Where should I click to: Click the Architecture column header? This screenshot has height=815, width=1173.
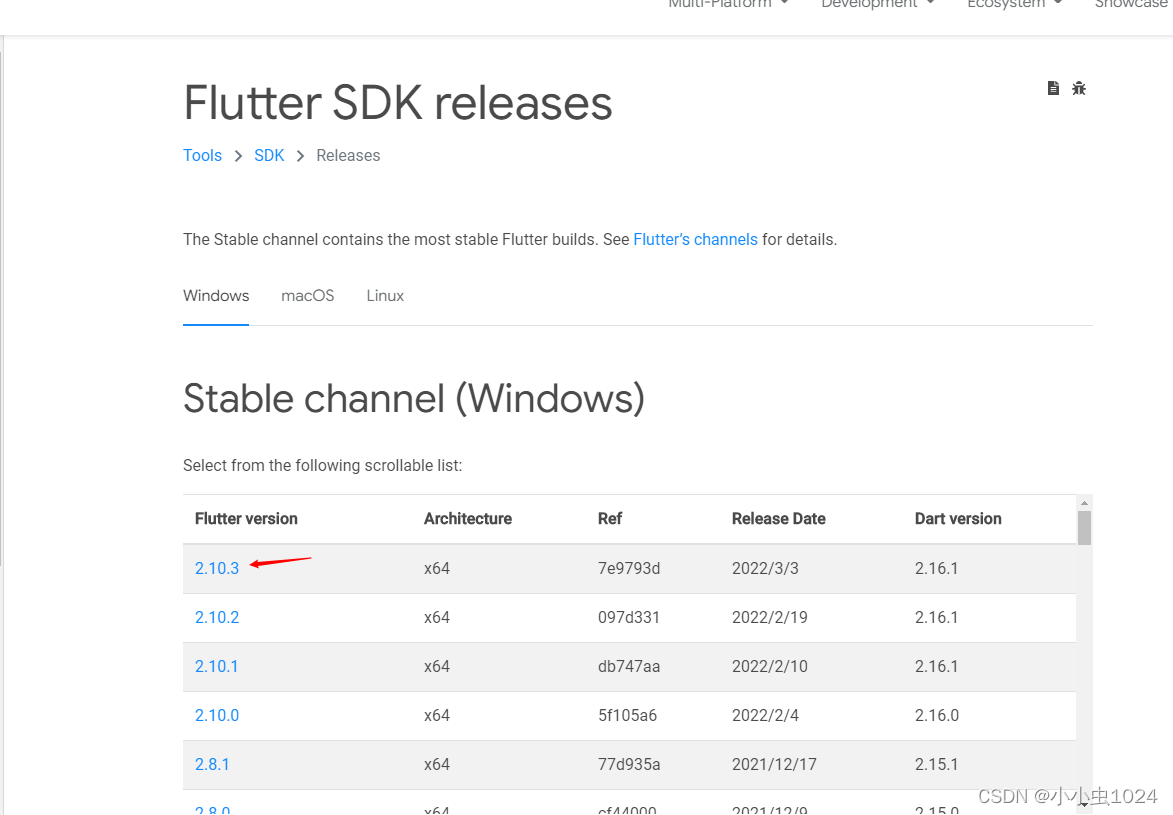tap(468, 519)
